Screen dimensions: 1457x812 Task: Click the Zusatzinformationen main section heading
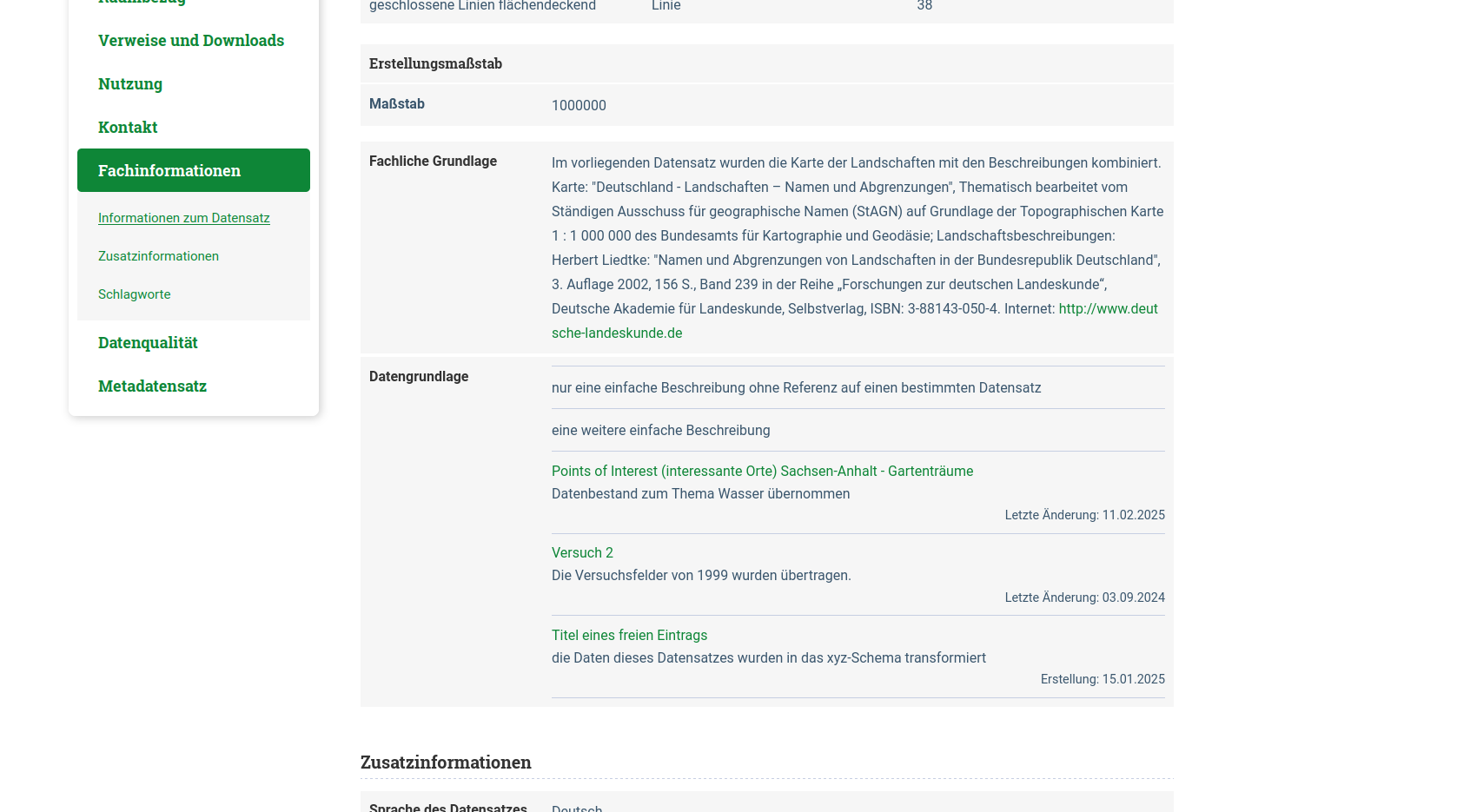446,762
